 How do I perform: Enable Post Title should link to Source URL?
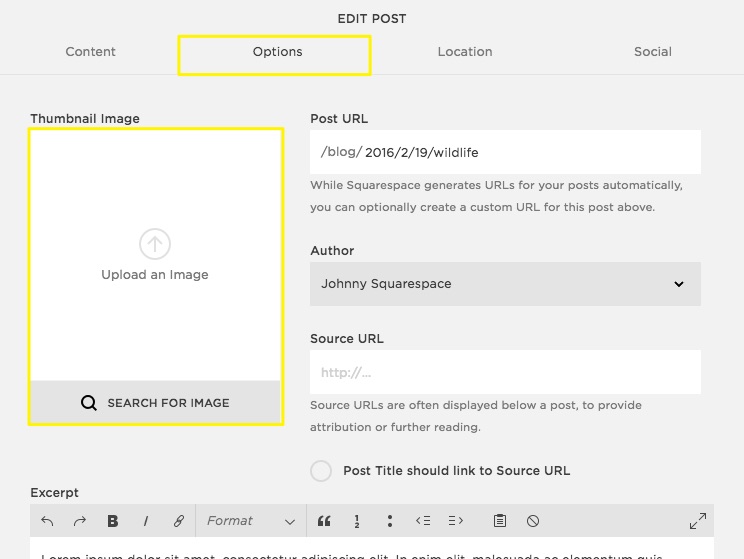[321, 471]
